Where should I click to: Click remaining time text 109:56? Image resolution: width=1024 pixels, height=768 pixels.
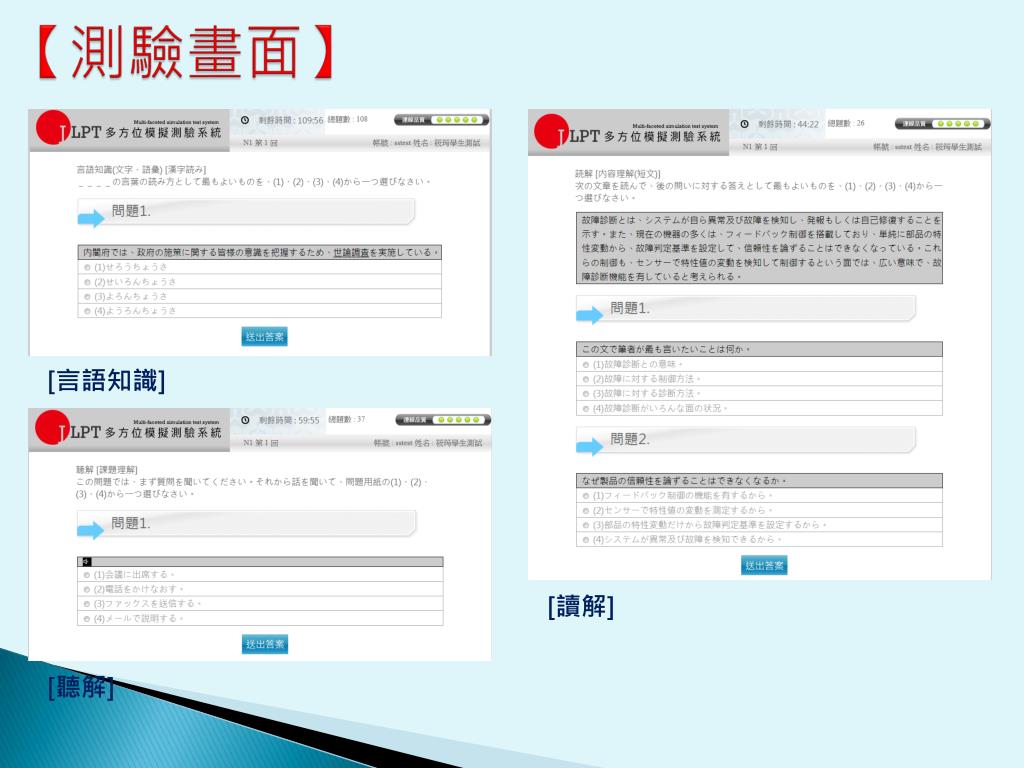[291, 120]
